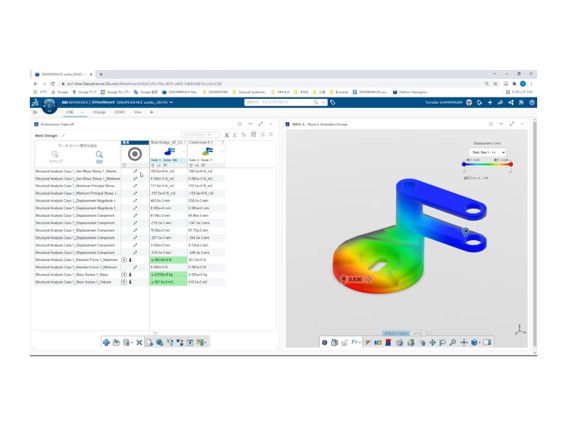Image resolution: width=567 pixels, height=426 pixels.
Task: Open the Platform Management bookmark
Action: point(410,92)
